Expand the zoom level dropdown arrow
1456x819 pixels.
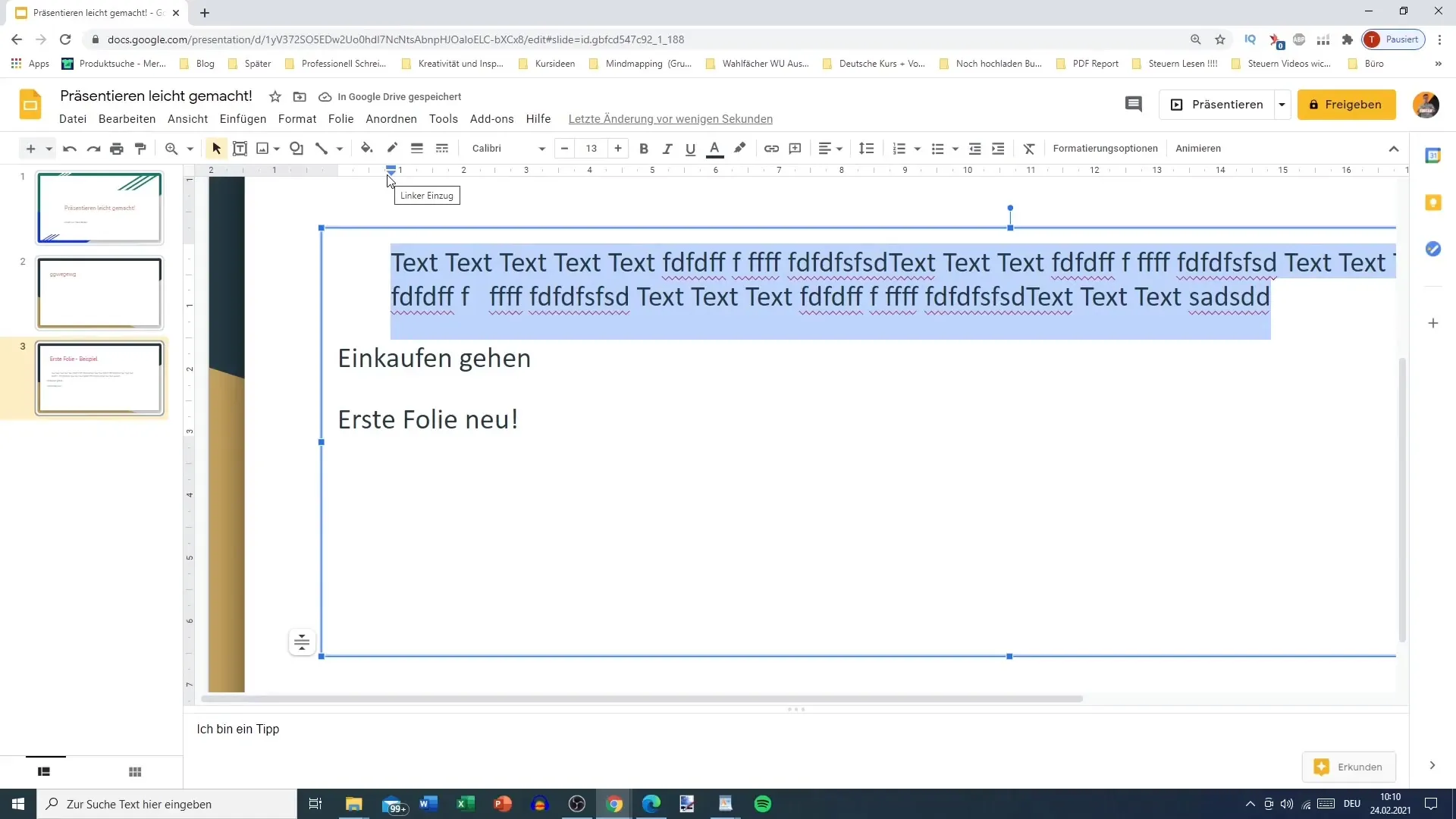pyautogui.click(x=190, y=149)
